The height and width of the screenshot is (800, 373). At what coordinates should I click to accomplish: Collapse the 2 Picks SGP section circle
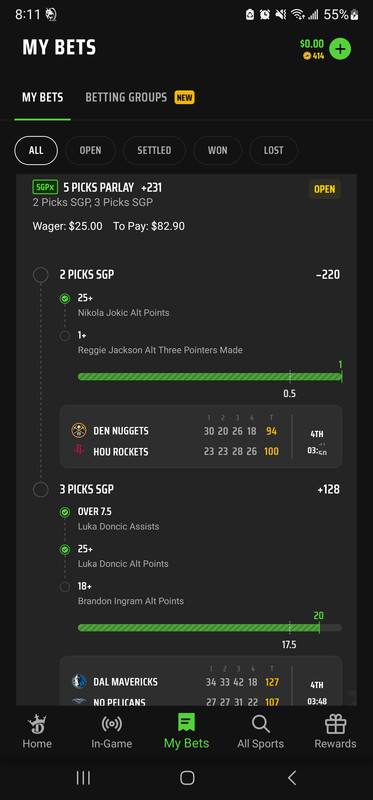click(41, 275)
